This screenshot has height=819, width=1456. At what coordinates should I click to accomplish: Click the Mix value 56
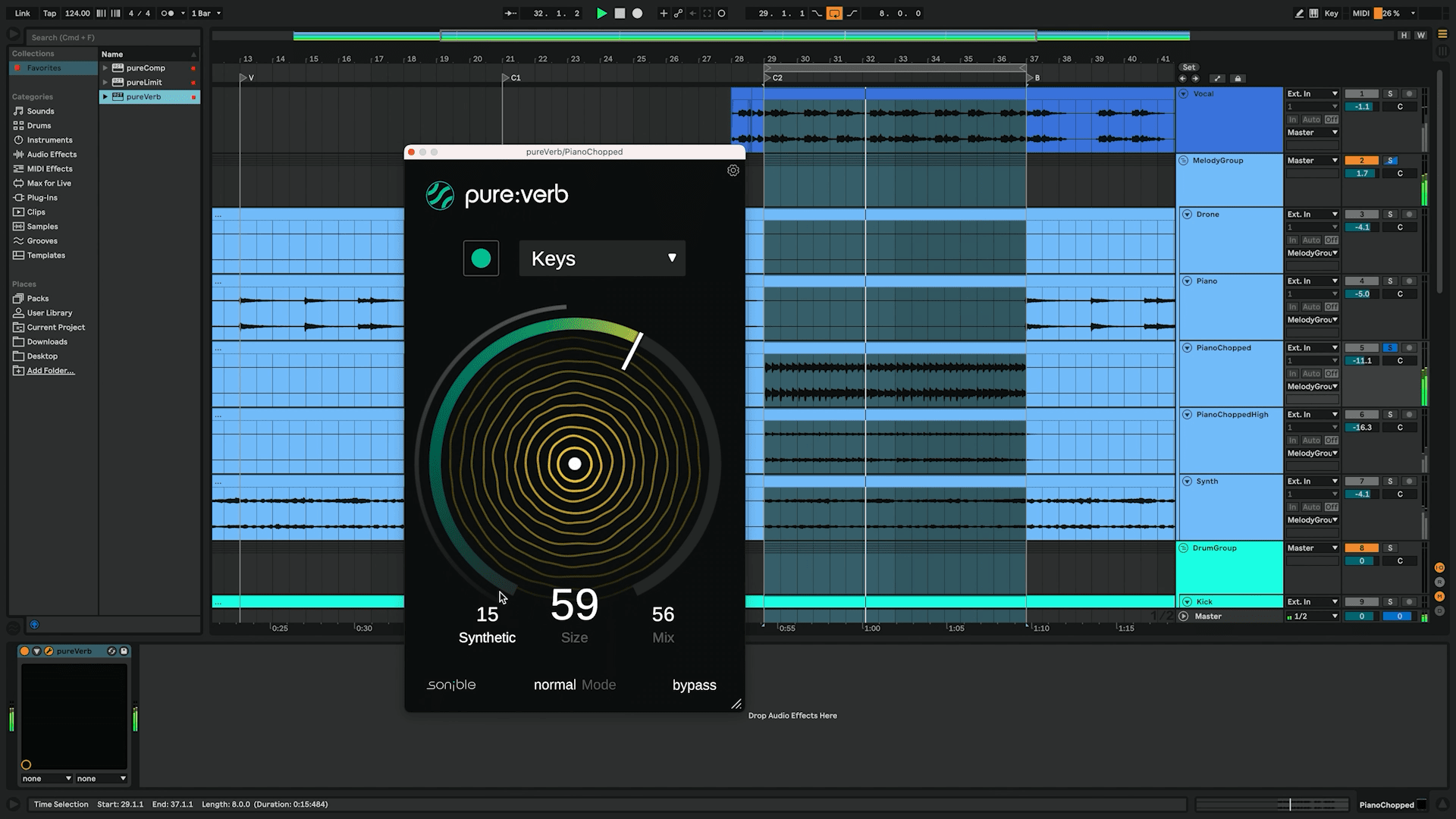pyautogui.click(x=663, y=614)
